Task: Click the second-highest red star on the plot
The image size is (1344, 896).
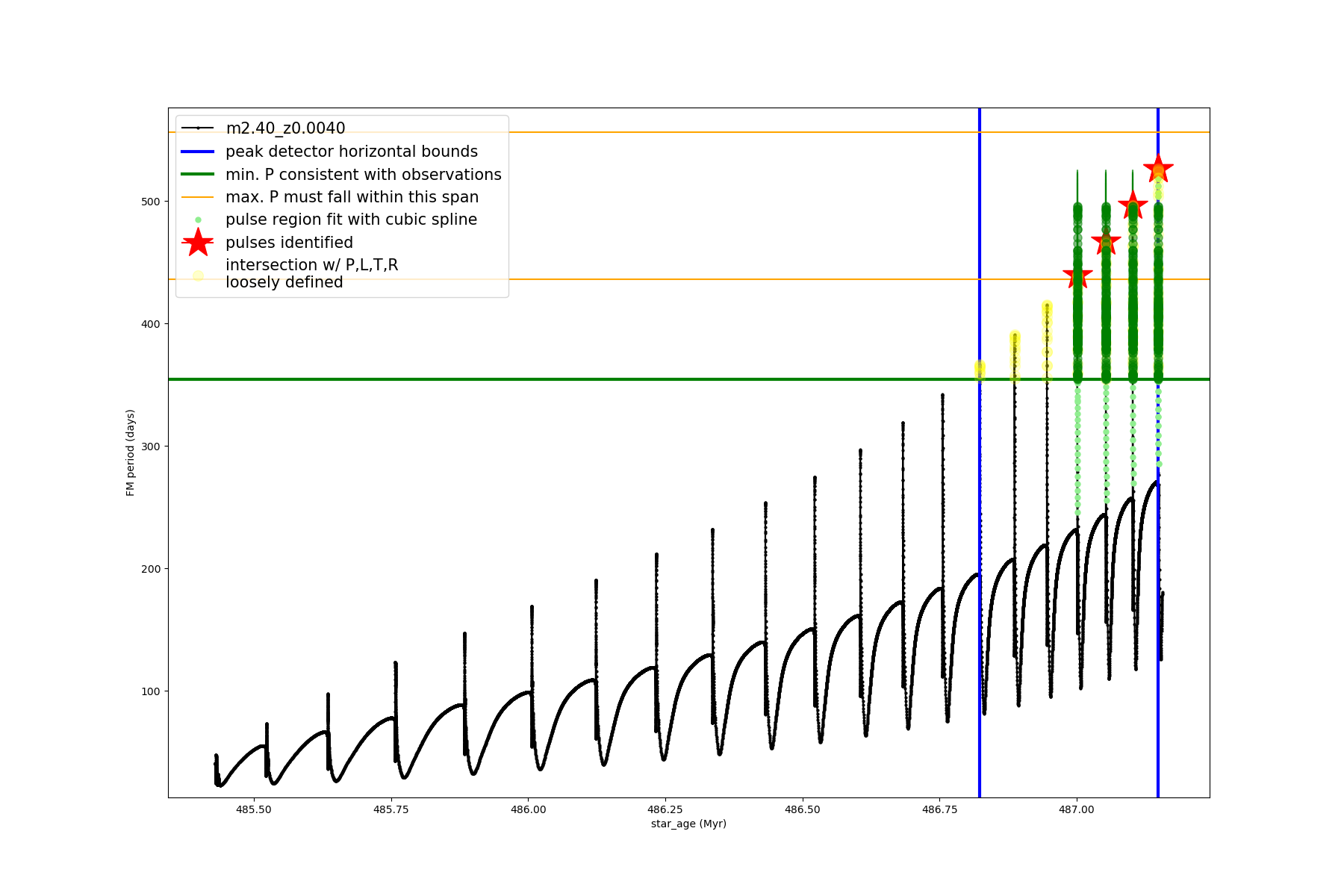Action: (1133, 205)
